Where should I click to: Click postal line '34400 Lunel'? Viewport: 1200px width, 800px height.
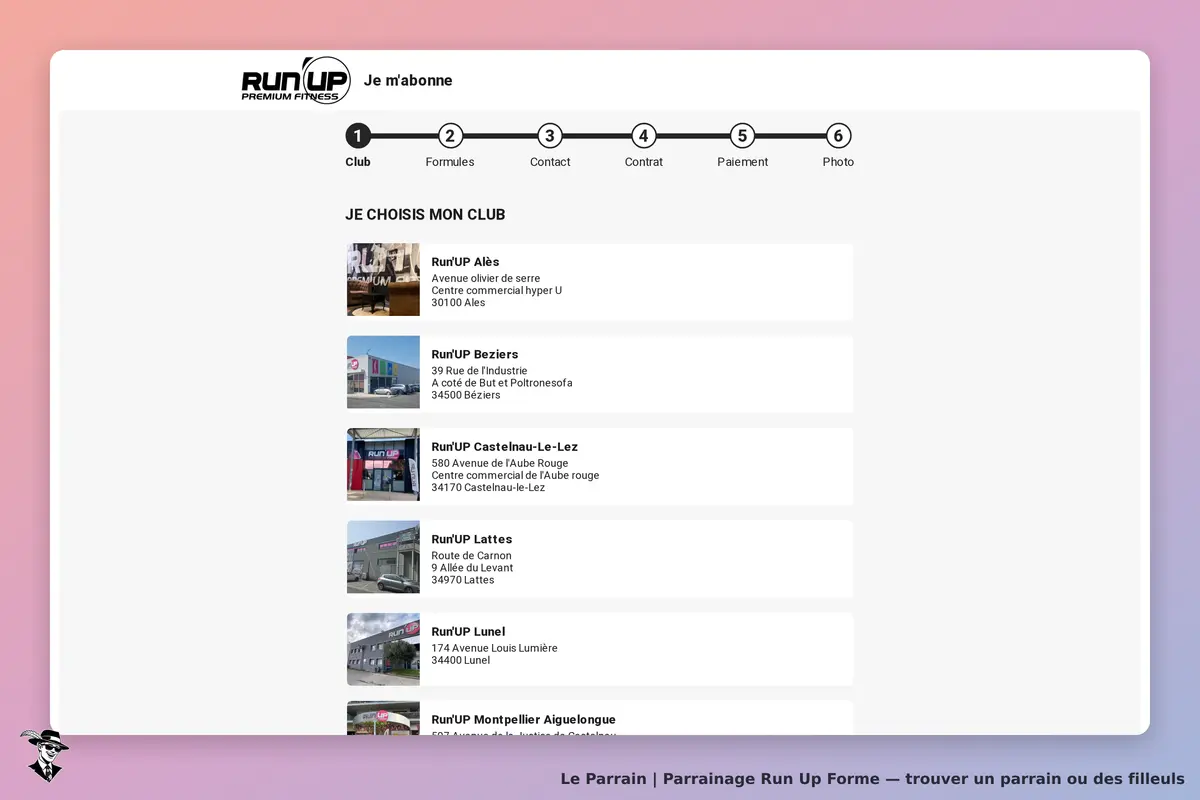click(461, 660)
